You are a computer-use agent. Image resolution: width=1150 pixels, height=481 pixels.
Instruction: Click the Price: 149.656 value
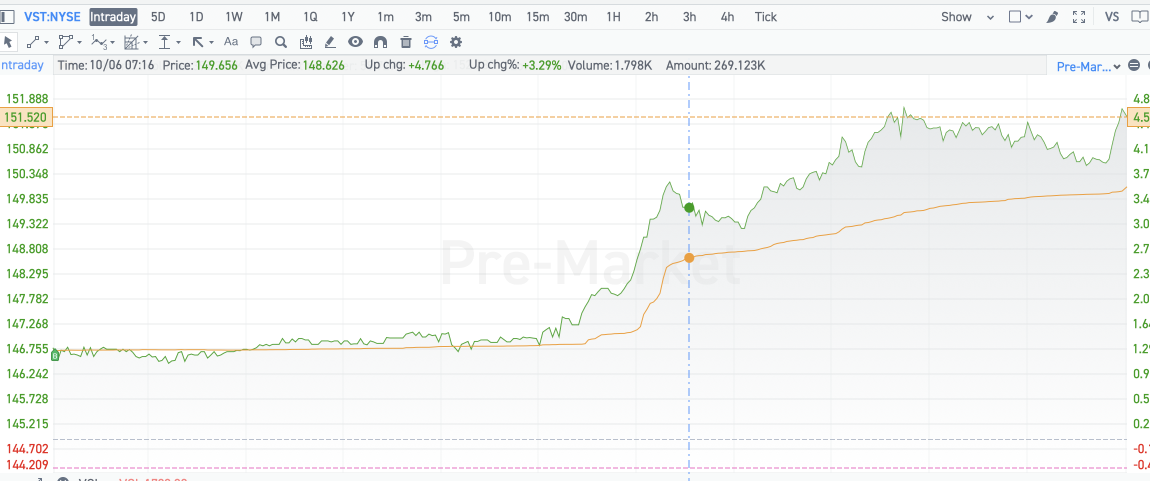pyautogui.click(x=199, y=65)
